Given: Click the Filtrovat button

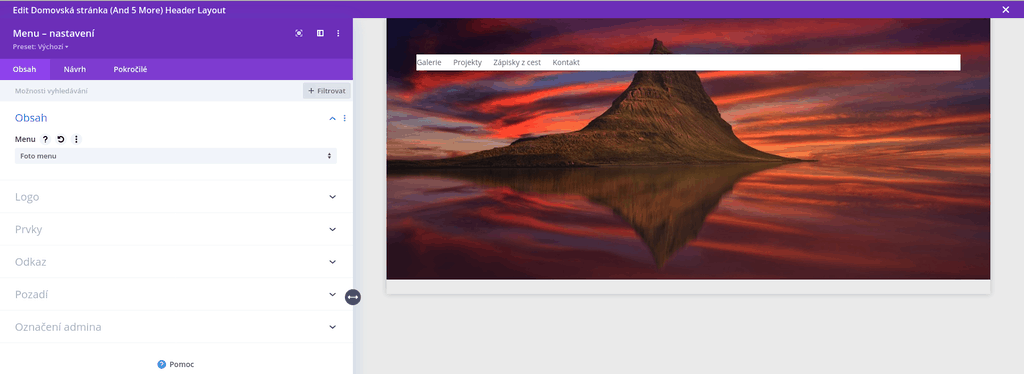Looking at the screenshot, I should tap(327, 91).
